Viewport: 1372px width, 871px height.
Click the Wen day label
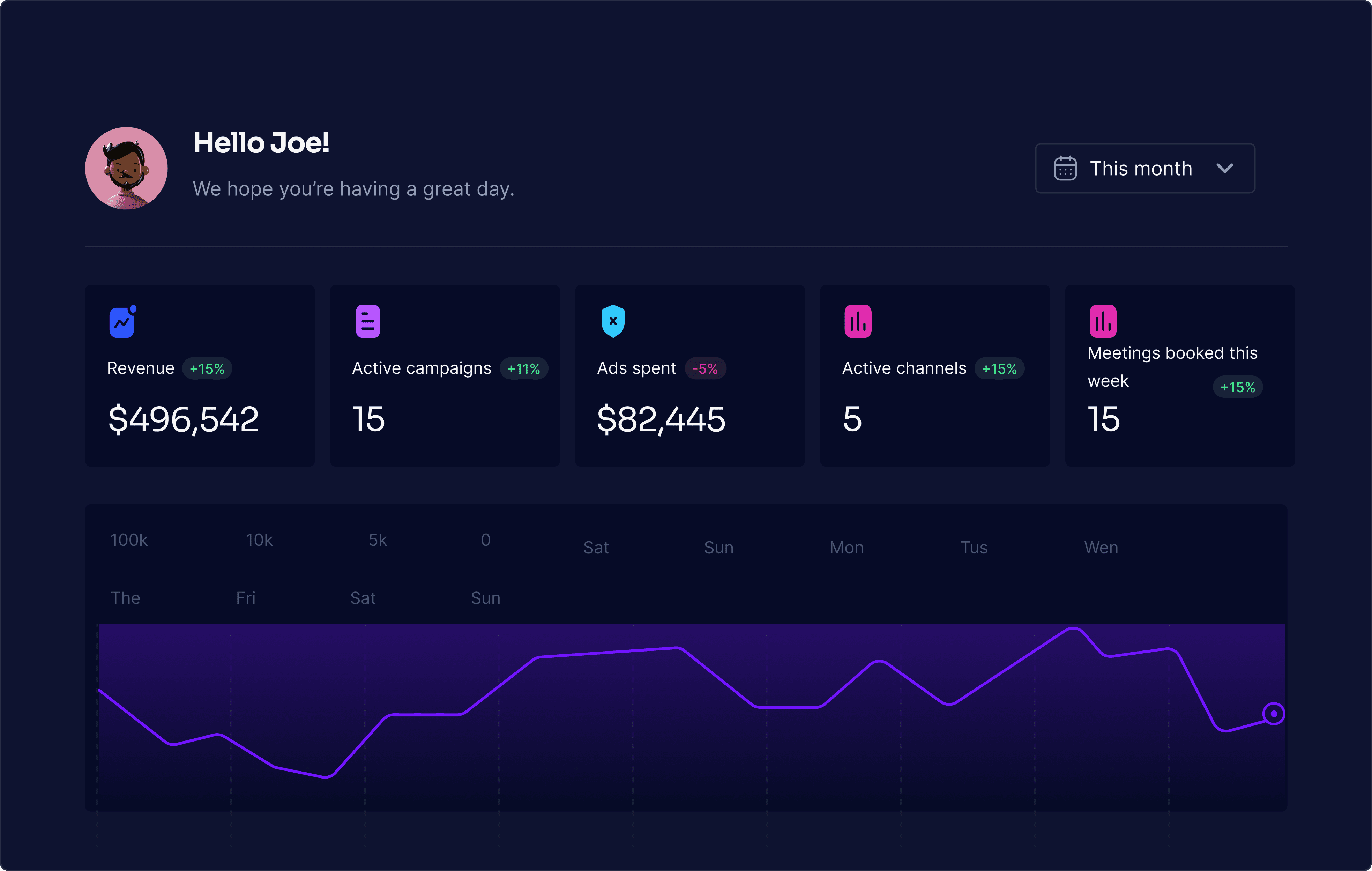tap(1101, 548)
